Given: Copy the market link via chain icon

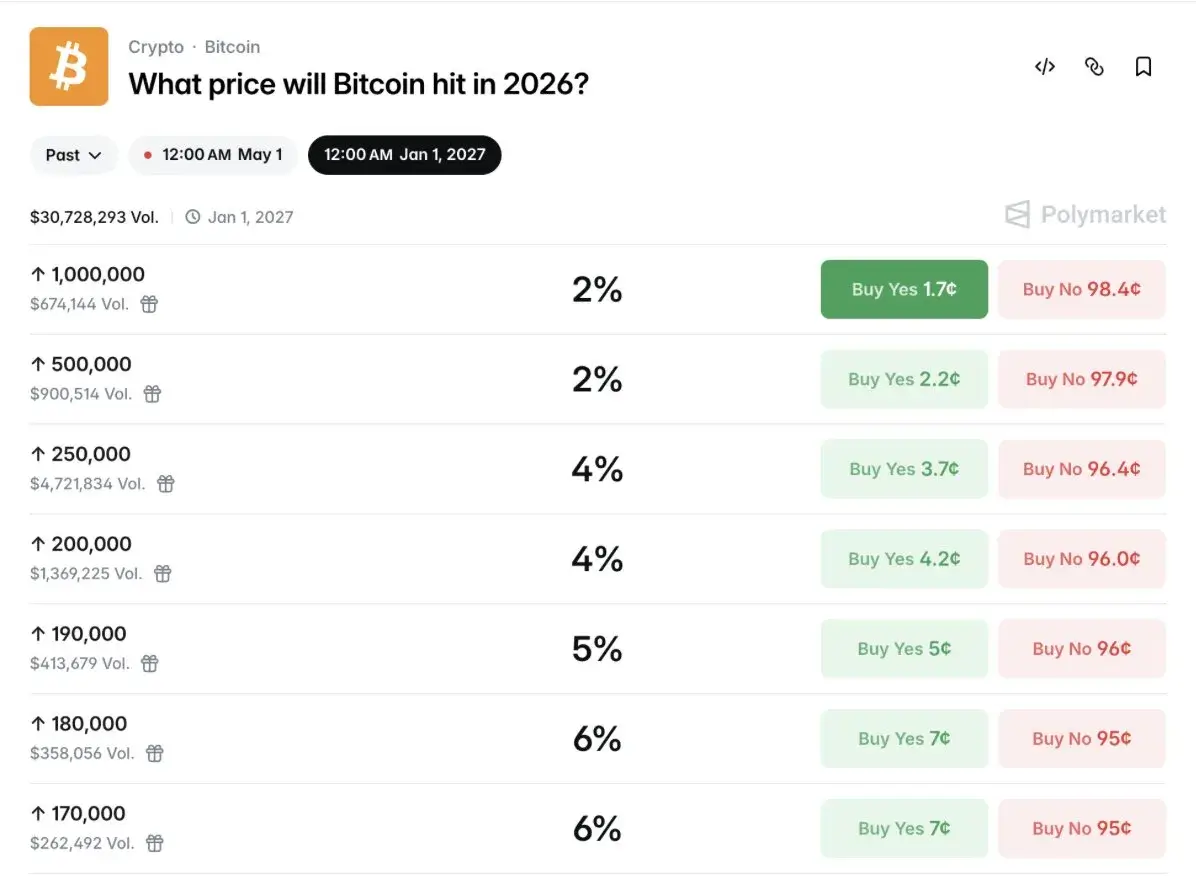Looking at the screenshot, I should pos(1094,67).
